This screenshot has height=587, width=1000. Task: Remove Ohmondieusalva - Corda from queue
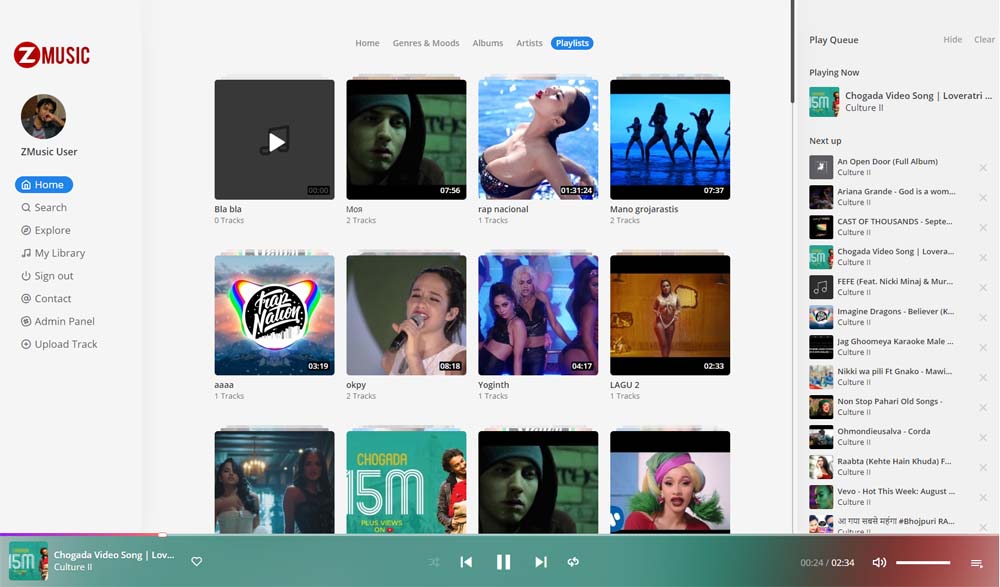[x=983, y=437]
